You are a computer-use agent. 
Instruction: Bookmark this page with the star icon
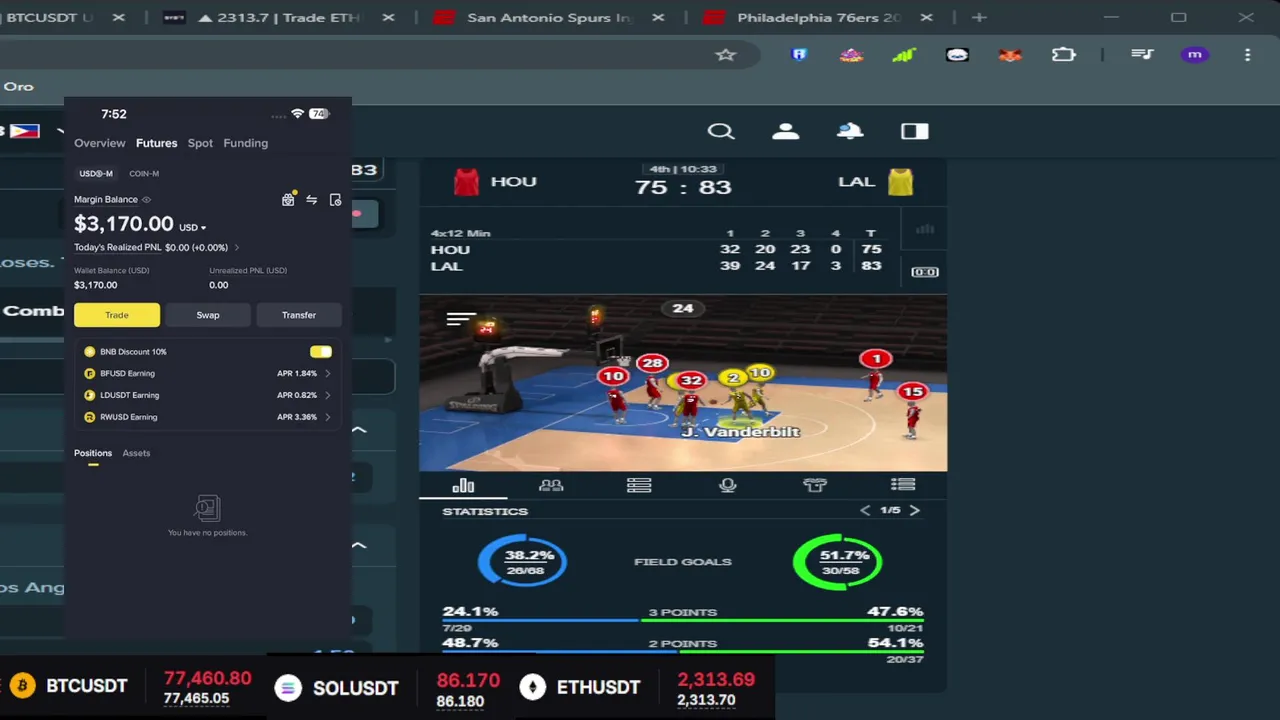726,55
